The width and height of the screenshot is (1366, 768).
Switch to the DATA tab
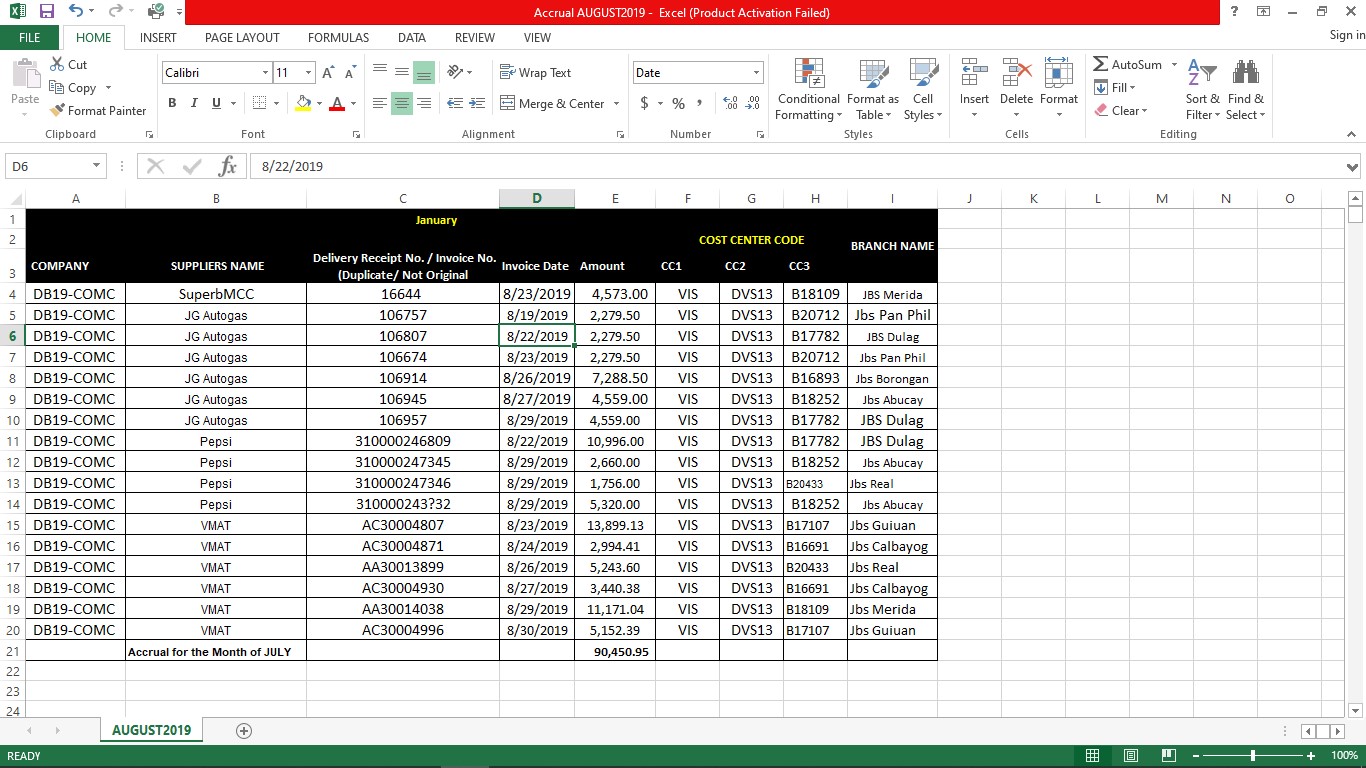pyautogui.click(x=412, y=37)
